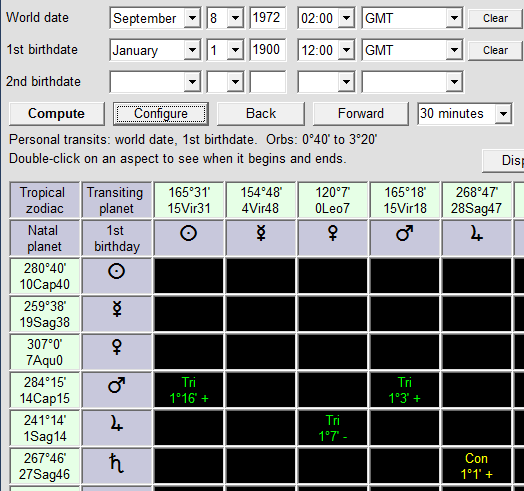Click the transiting Sun symbol column header

189,238
